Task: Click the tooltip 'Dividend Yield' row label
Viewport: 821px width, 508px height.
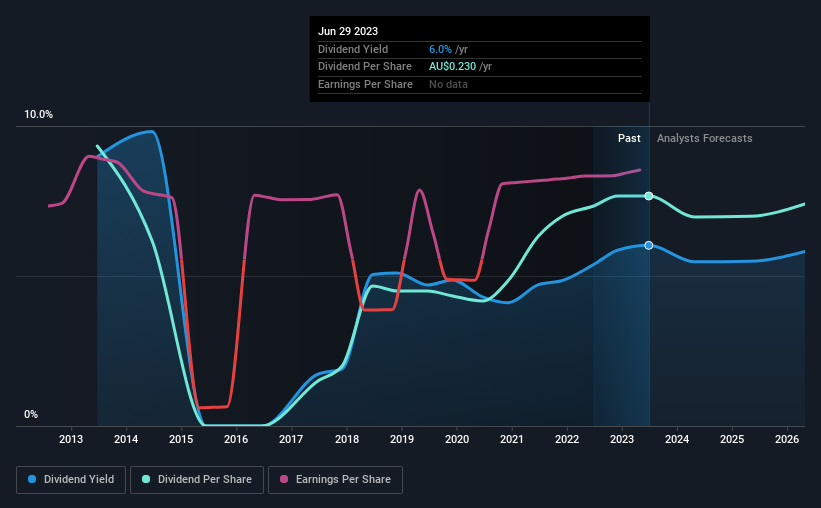Action: tap(353, 49)
